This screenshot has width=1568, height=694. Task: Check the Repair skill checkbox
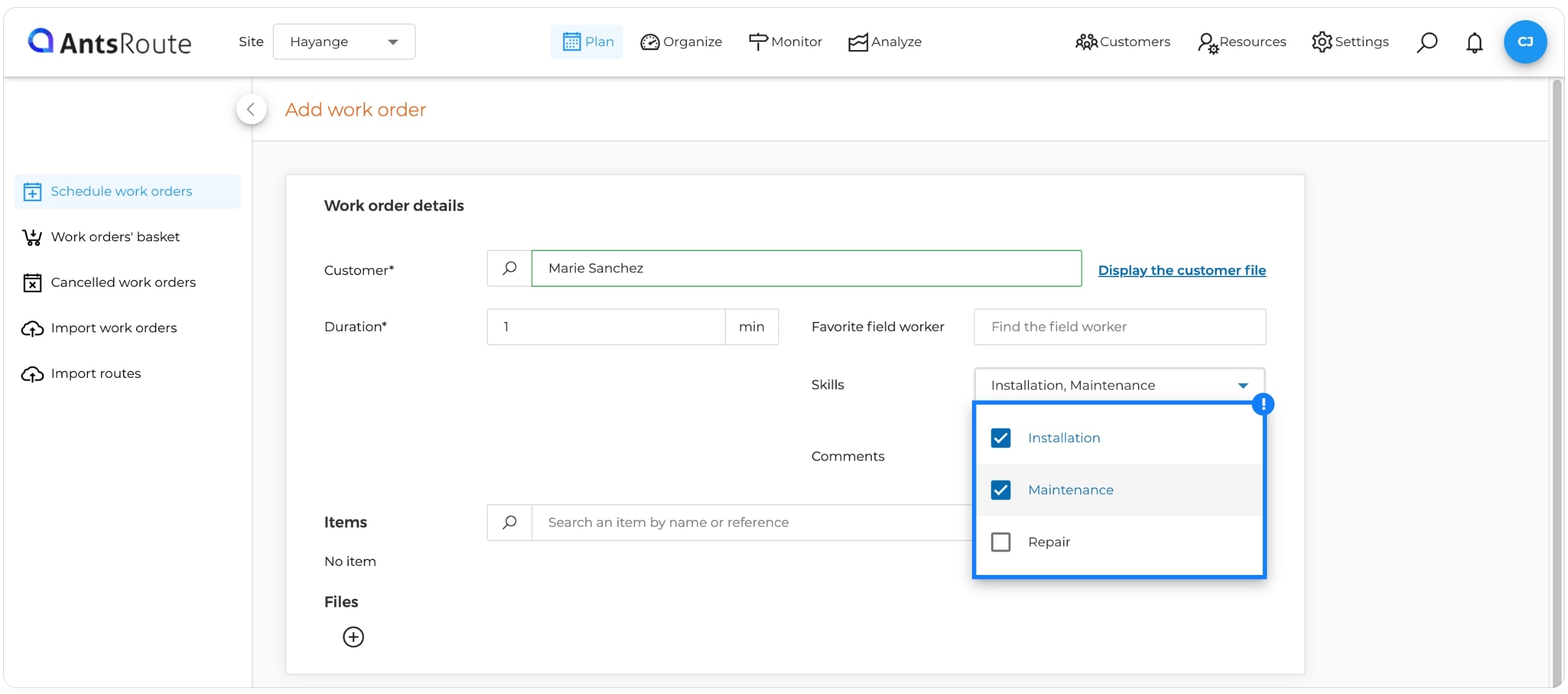[1001, 542]
